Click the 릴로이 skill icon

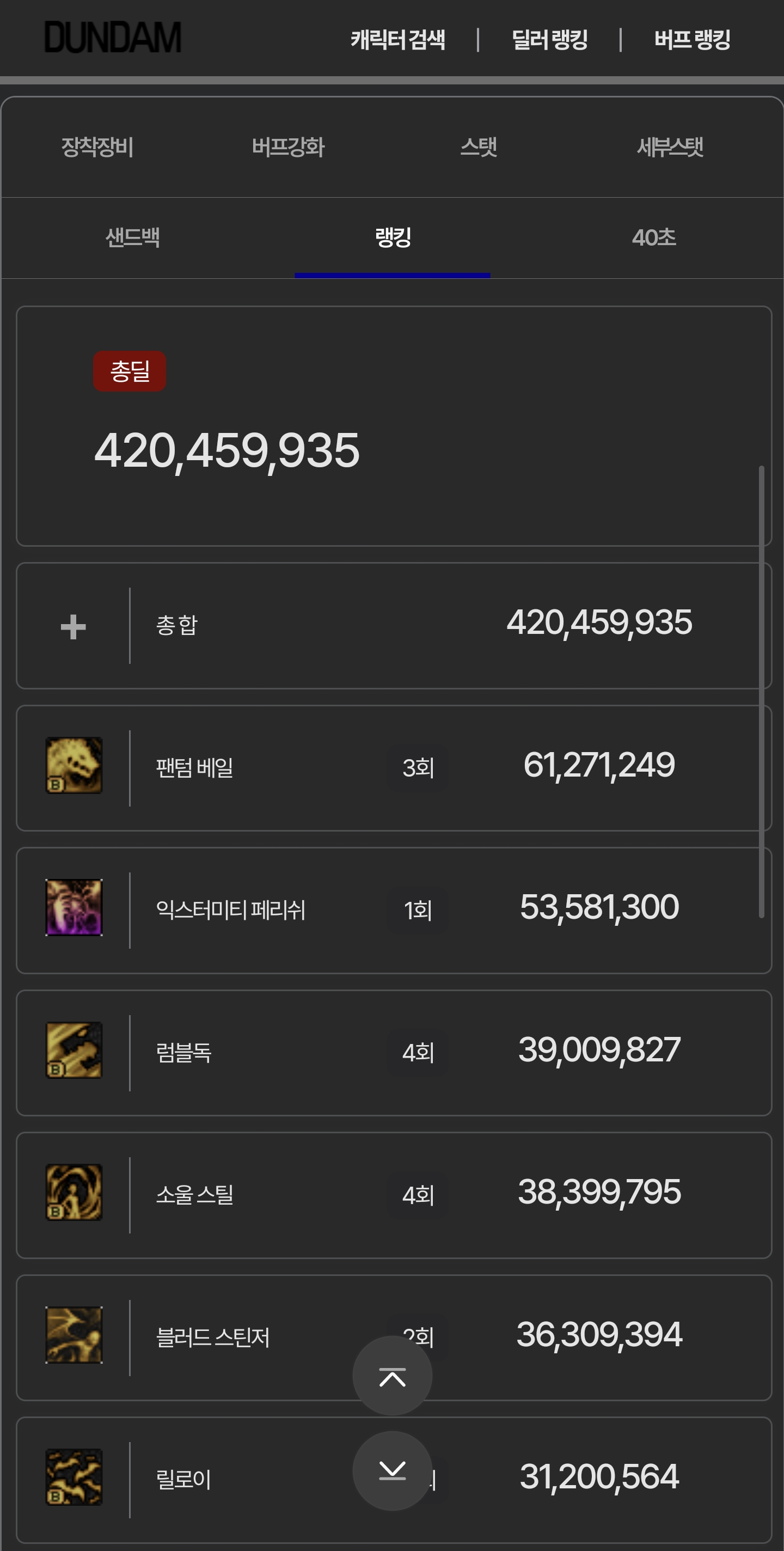[74, 1477]
